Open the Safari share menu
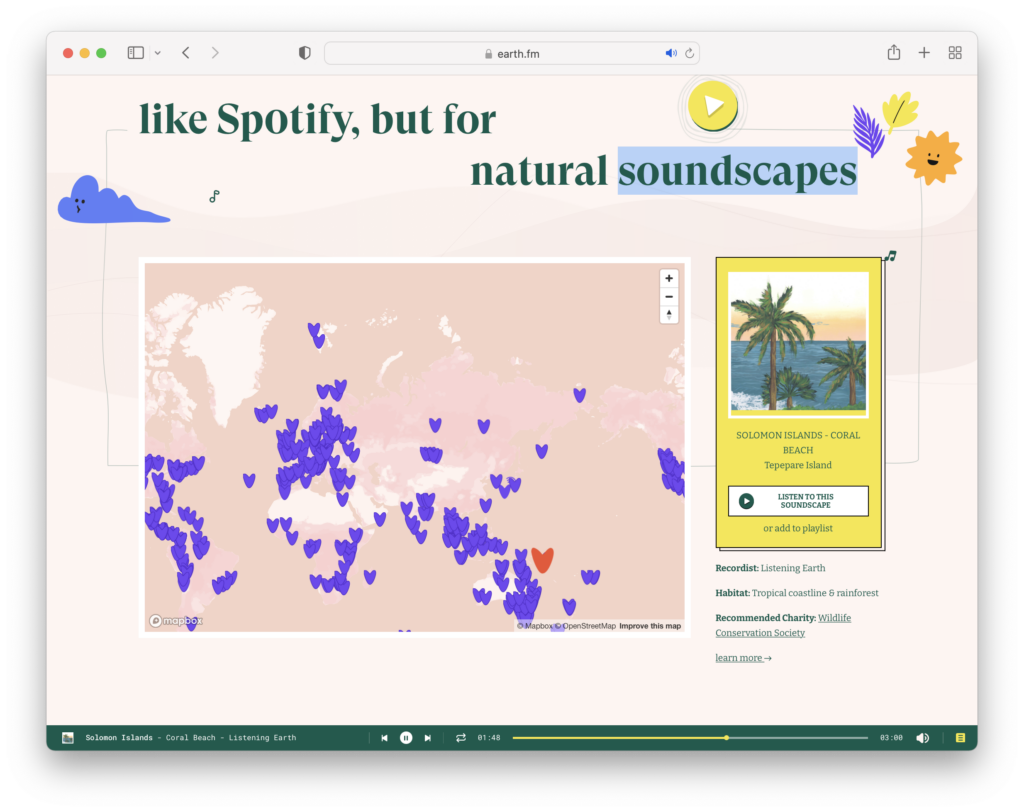 pyautogui.click(x=893, y=52)
